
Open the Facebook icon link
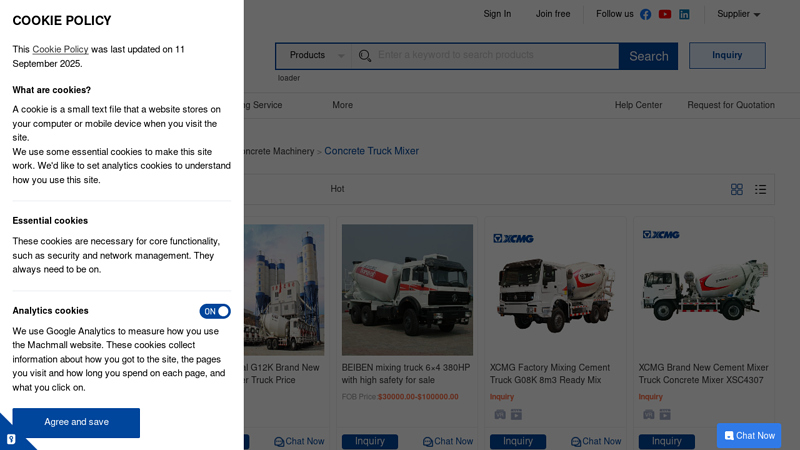646,14
